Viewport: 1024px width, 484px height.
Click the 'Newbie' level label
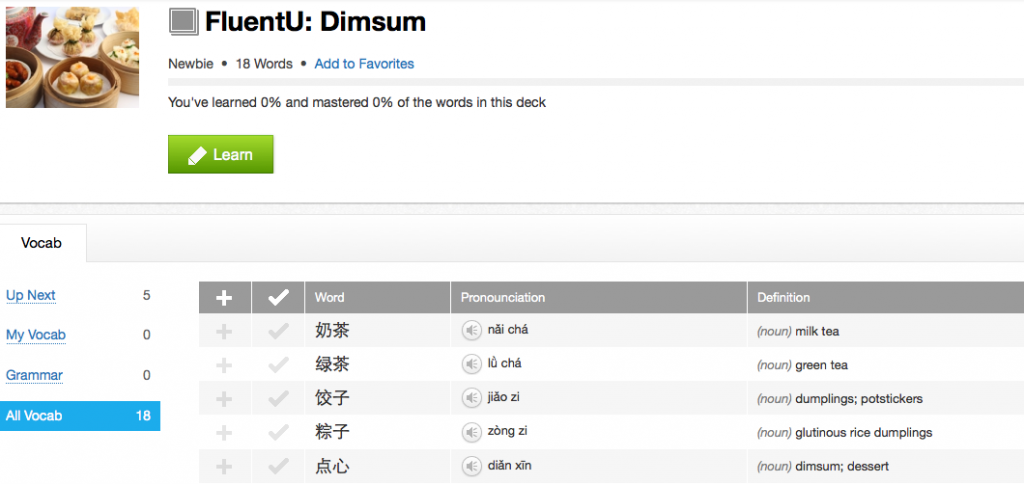[x=191, y=64]
